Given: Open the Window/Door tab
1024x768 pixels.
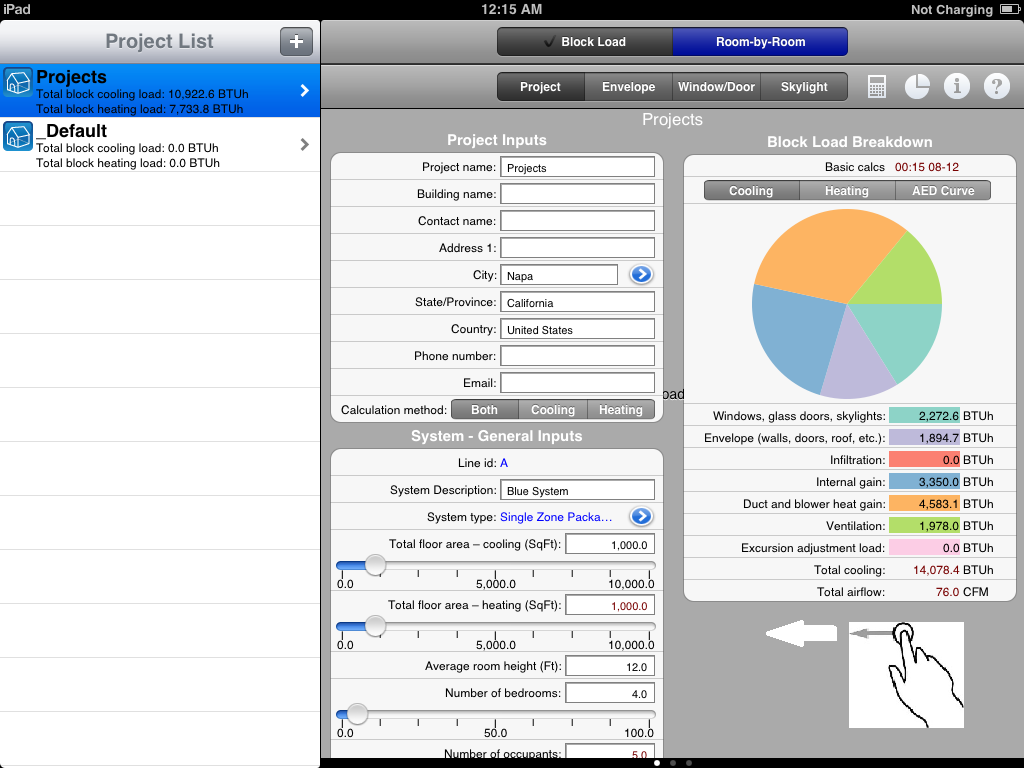Looking at the screenshot, I should (x=716, y=87).
